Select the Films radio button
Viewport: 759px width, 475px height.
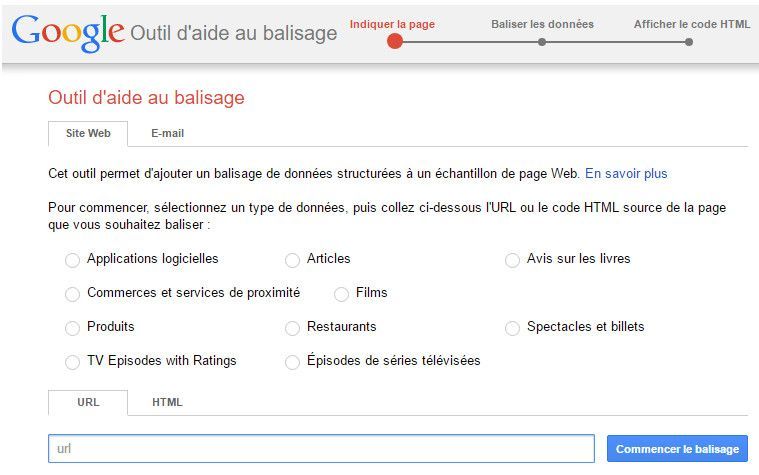point(341,294)
